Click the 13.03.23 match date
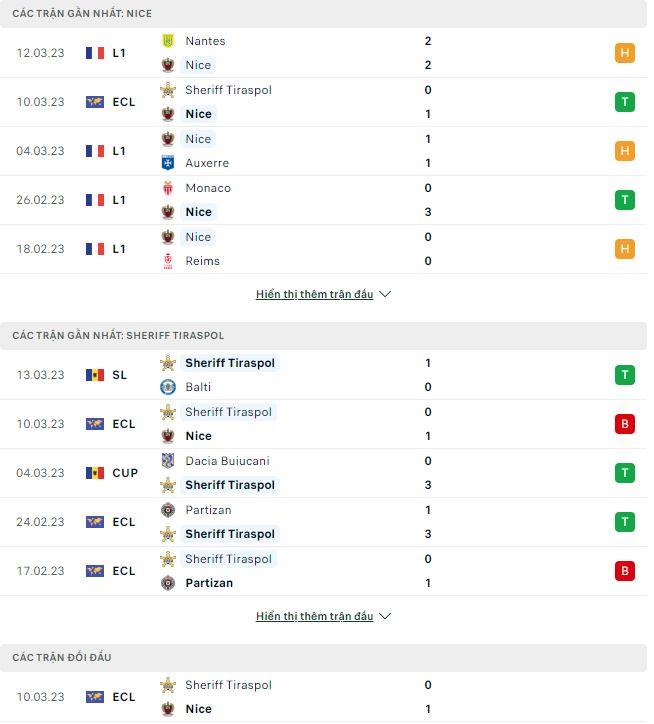Screen dimensions: 654x724 coord(41,375)
